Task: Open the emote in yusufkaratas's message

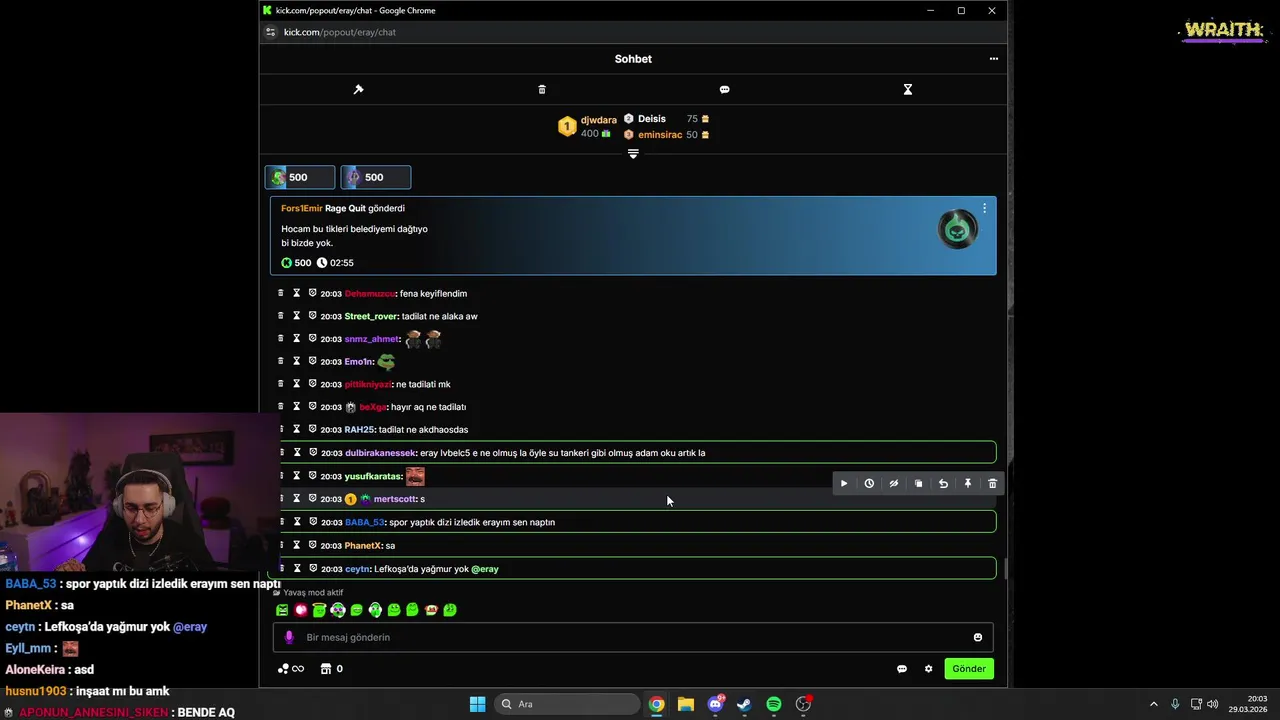Action: click(415, 476)
